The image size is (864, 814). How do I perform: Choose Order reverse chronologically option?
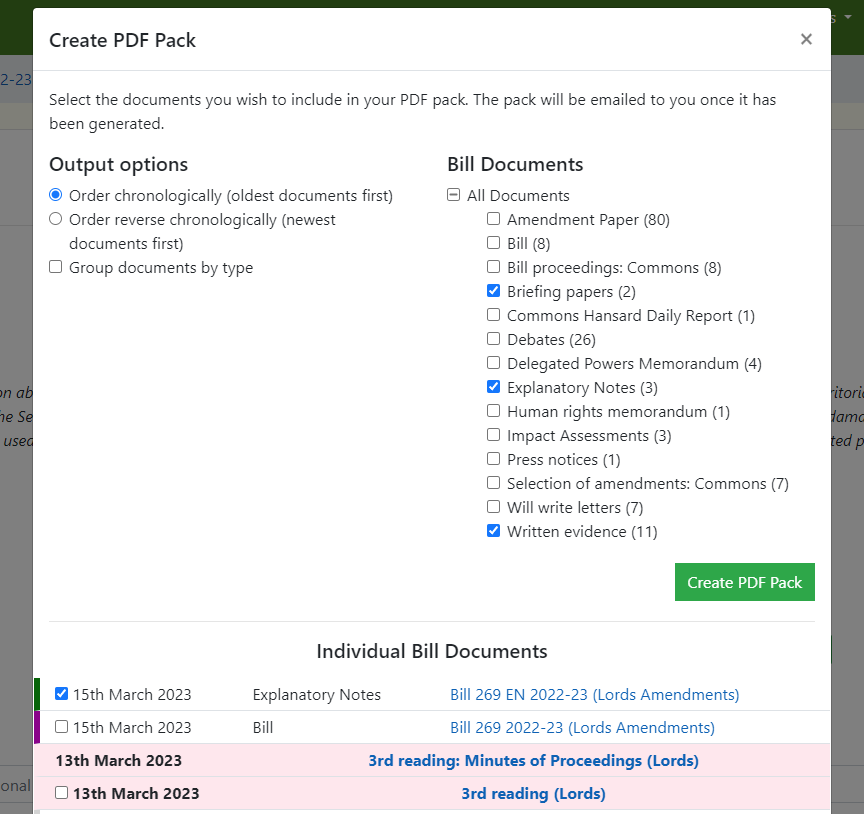(56, 219)
